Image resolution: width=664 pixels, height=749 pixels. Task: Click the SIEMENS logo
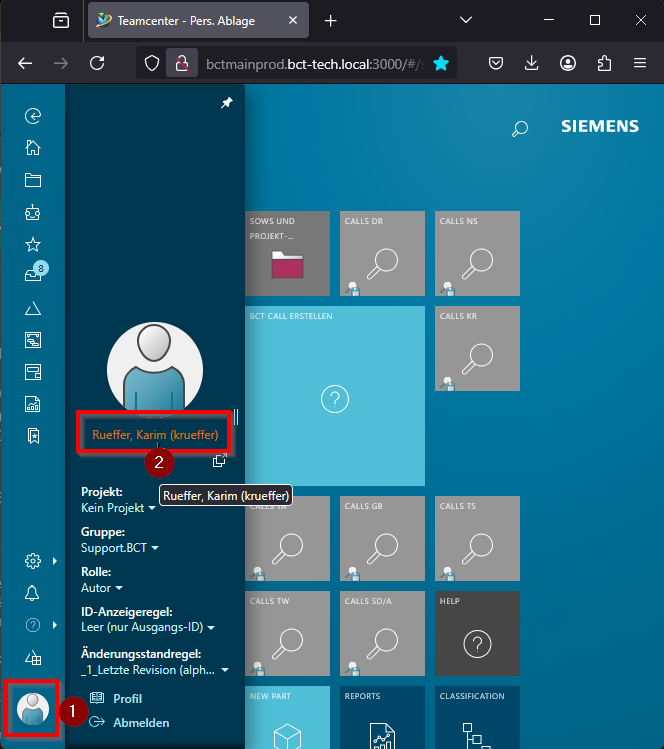(x=600, y=126)
